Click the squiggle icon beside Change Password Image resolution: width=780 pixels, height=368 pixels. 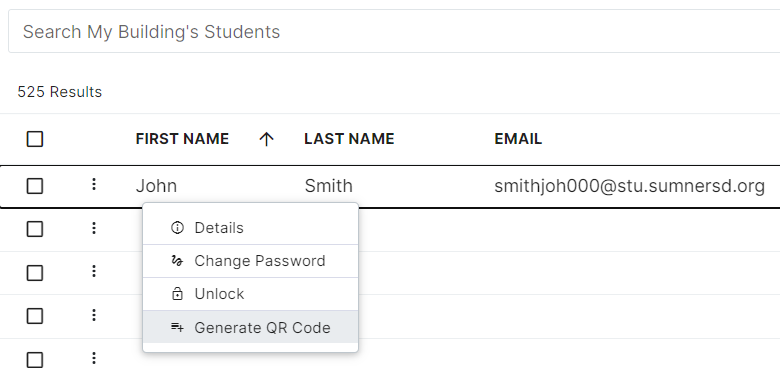coord(177,261)
